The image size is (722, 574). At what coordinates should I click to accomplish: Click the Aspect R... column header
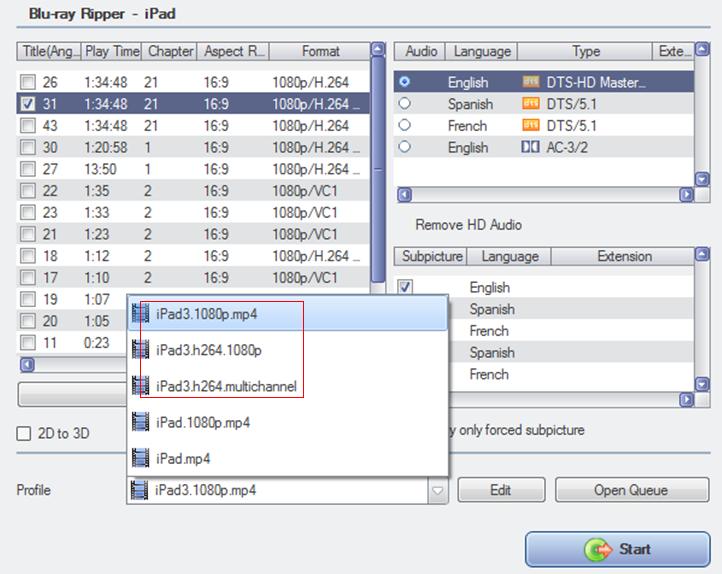[x=233, y=51]
